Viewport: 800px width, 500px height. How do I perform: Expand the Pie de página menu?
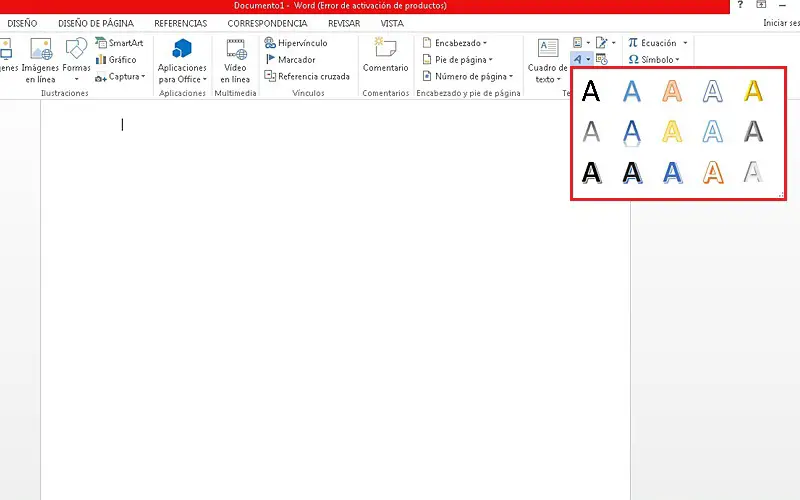click(x=458, y=60)
